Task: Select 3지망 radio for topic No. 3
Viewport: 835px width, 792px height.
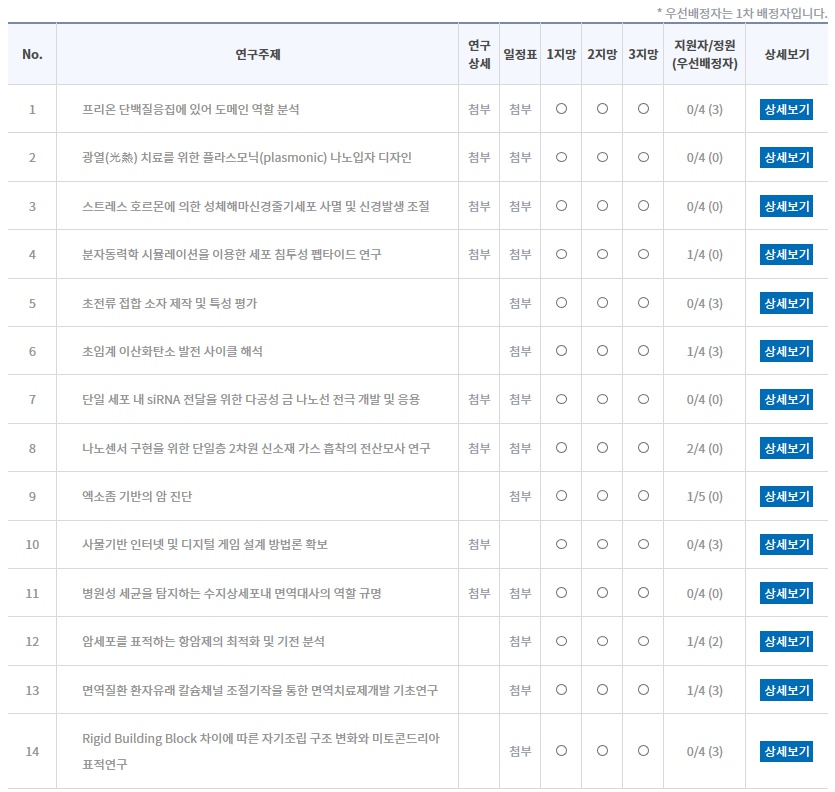Action: pos(643,206)
